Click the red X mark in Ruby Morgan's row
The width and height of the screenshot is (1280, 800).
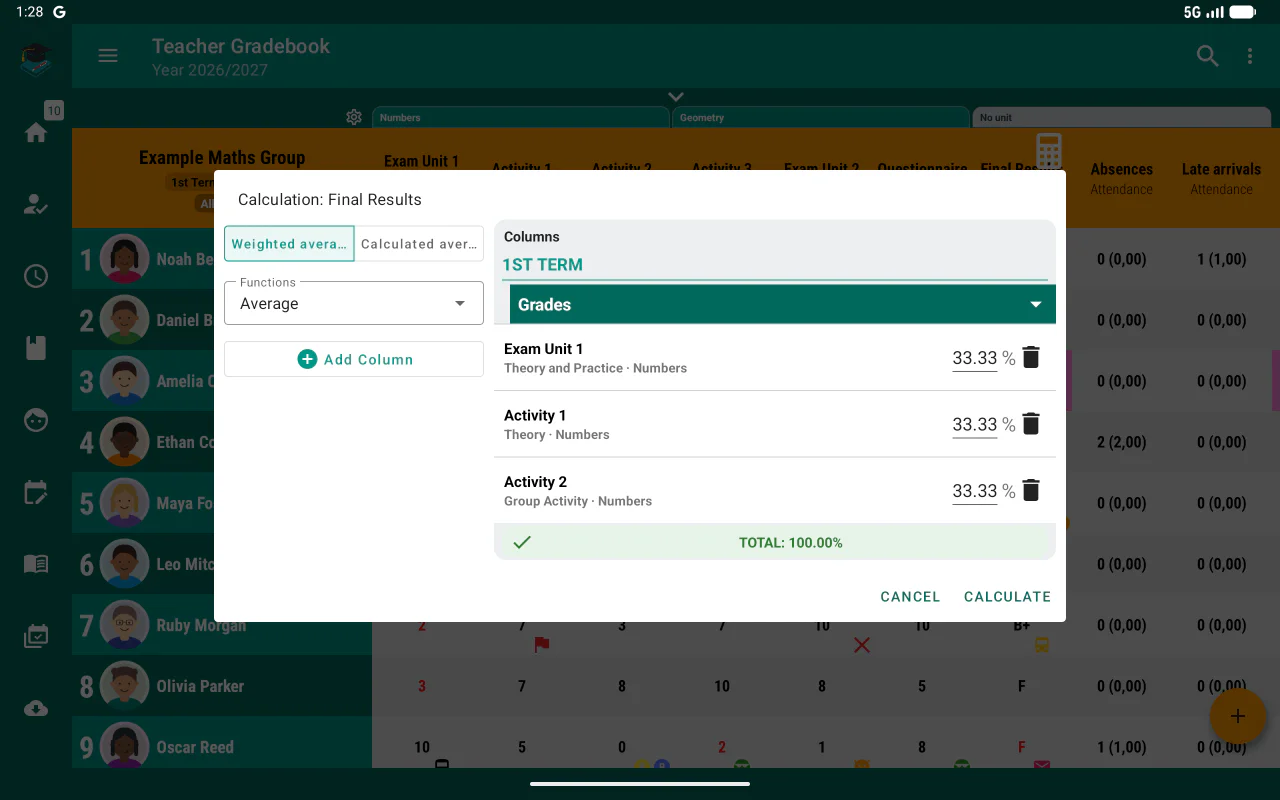tap(862, 645)
